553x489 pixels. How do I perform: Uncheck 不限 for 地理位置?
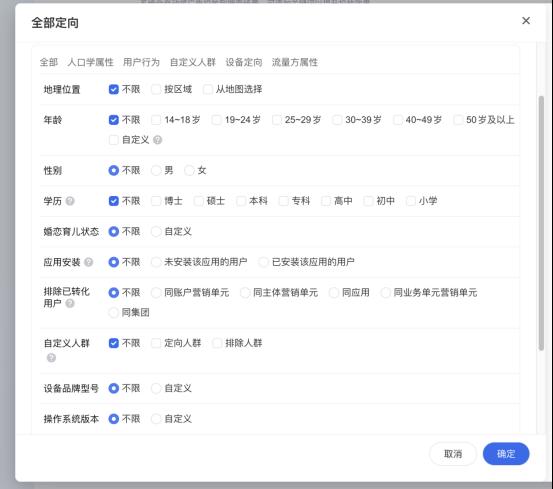click(114, 89)
